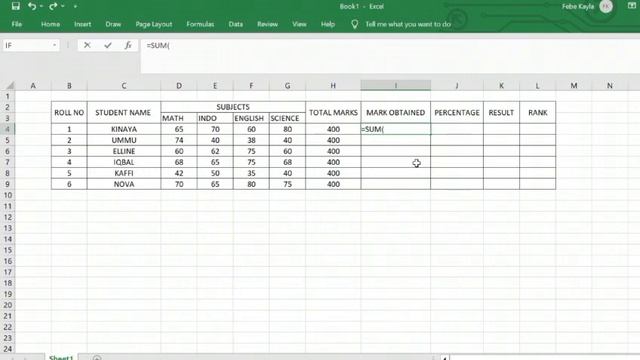Image resolution: width=640 pixels, height=360 pixels.
Task: Select row 4 header
Action: [x=7, y=129]
